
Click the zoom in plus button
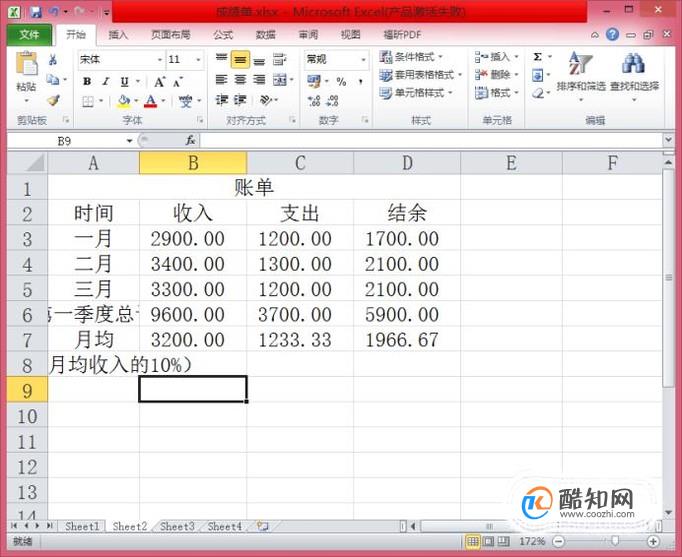click(653, 541)
